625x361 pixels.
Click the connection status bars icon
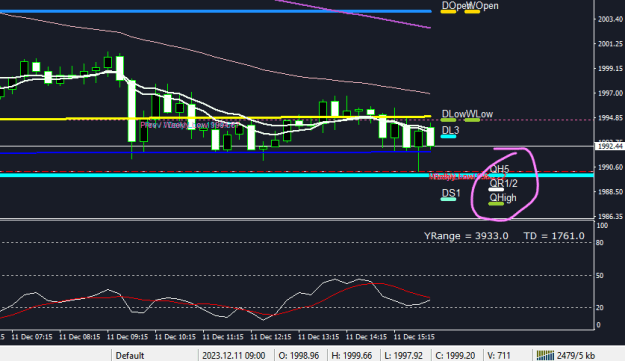[545, 355]
